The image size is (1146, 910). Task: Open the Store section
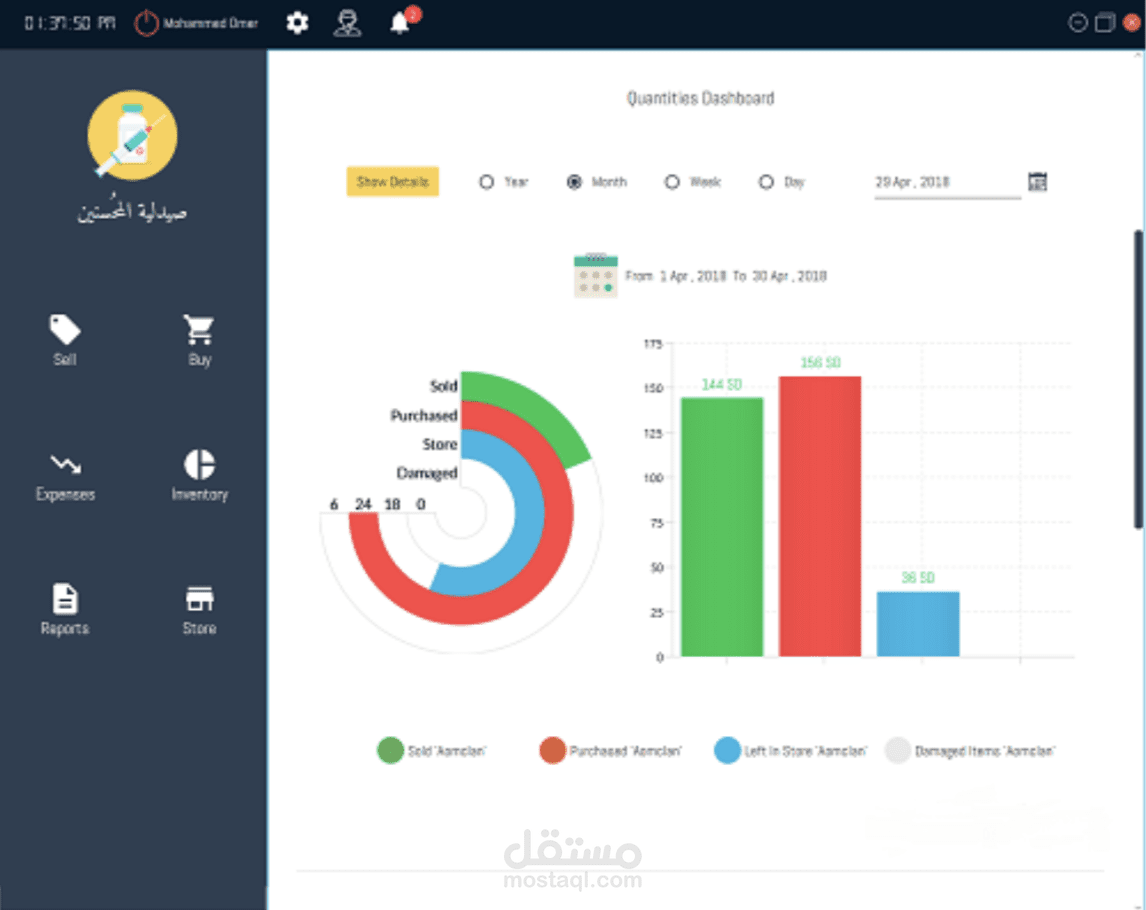(200, 610)
